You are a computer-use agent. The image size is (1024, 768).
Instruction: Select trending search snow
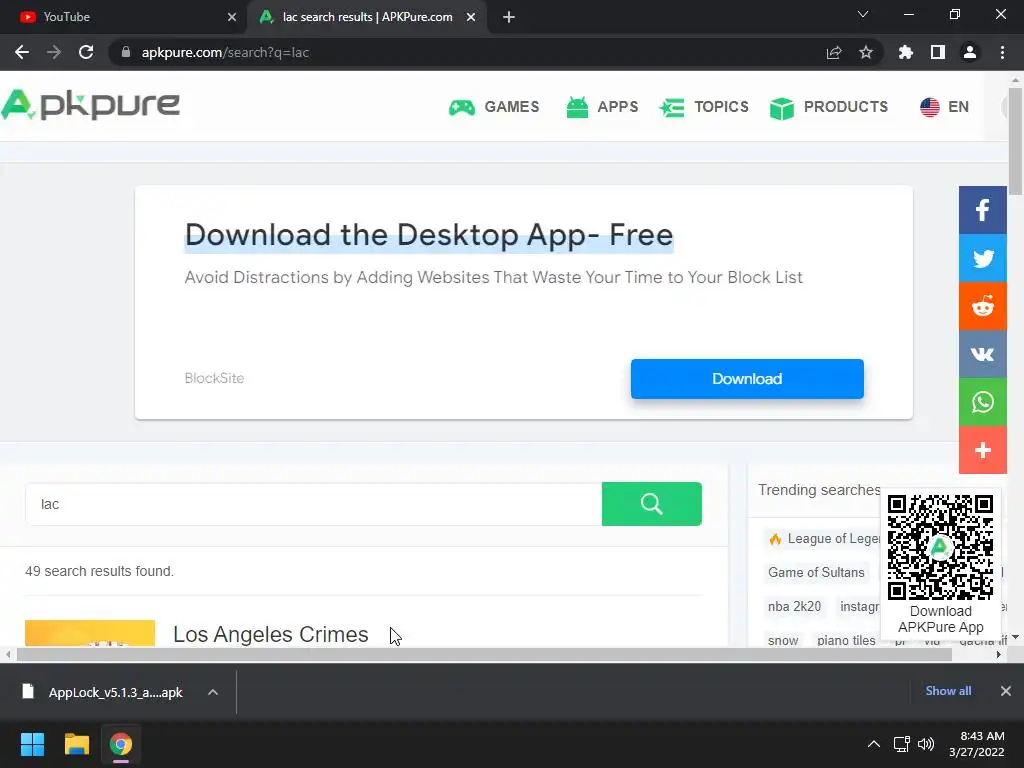tap(783, 641)
